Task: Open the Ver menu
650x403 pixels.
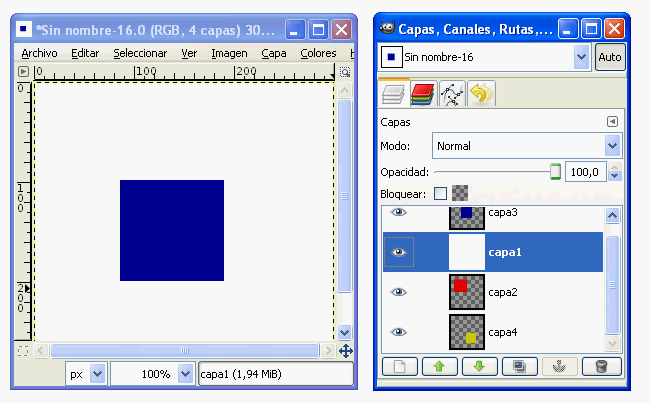Action: click(x=189, y=53)
